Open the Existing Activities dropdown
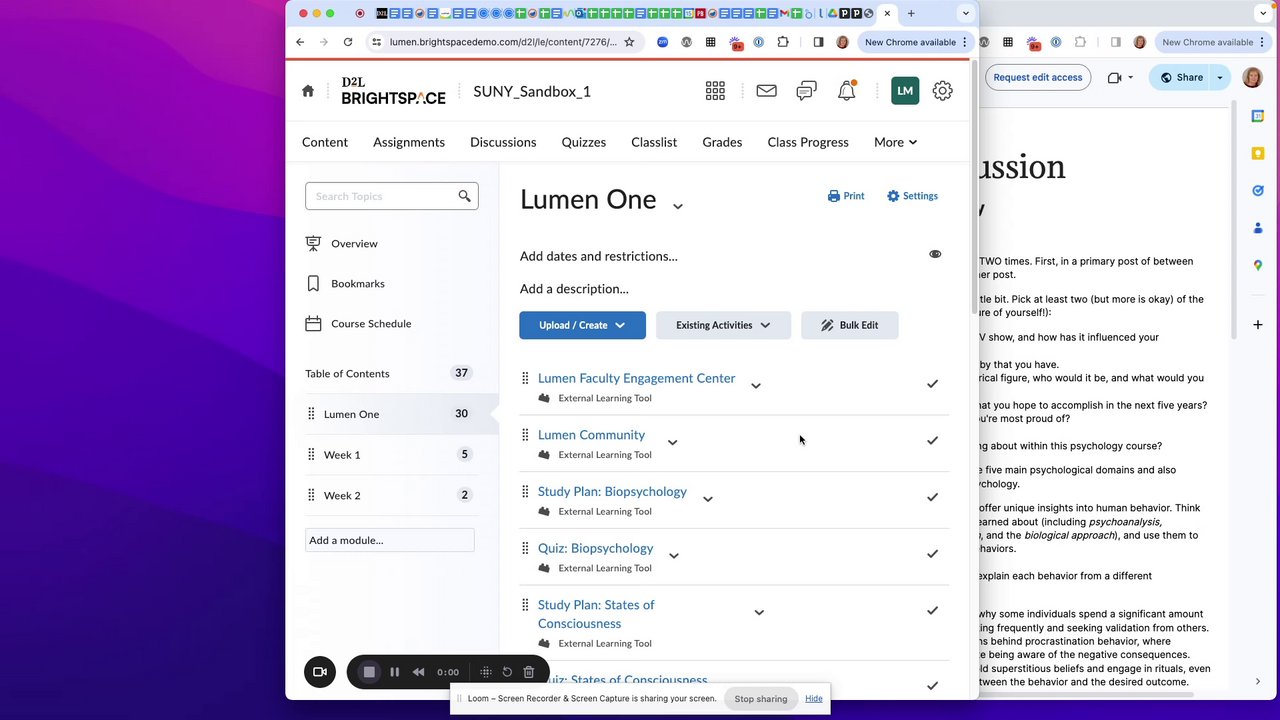Image resolution: width=1280 pixels, height=720 pixels. 723,325
